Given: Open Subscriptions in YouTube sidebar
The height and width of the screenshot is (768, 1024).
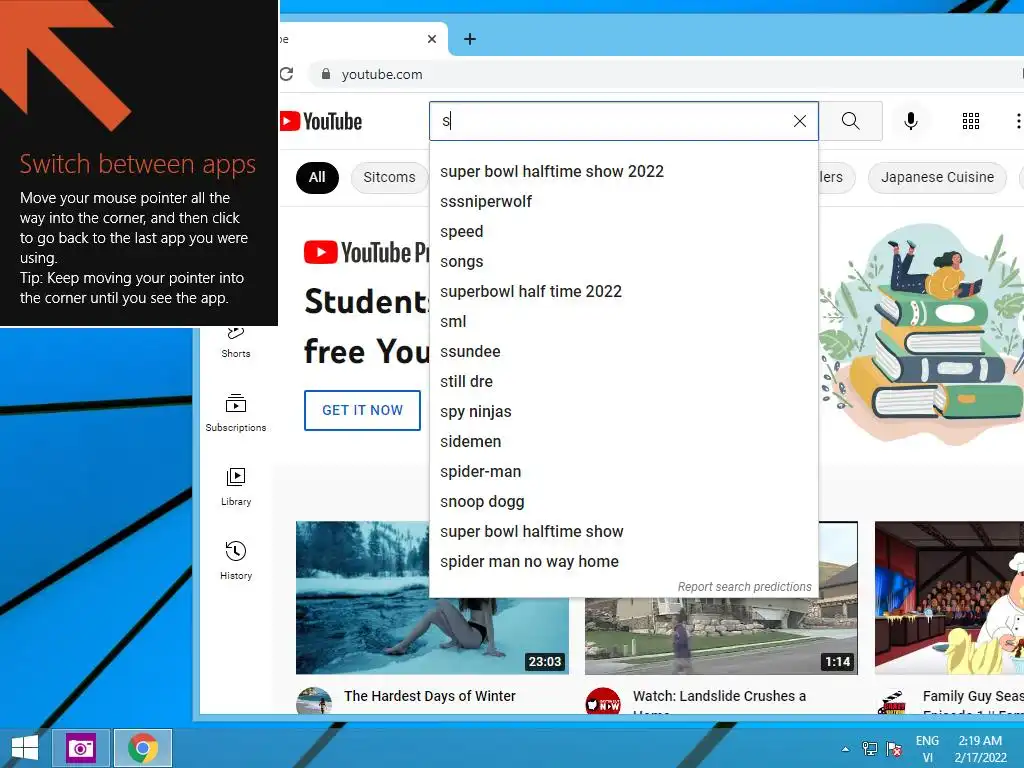Looking at the screenshot, I should point(236,413).
